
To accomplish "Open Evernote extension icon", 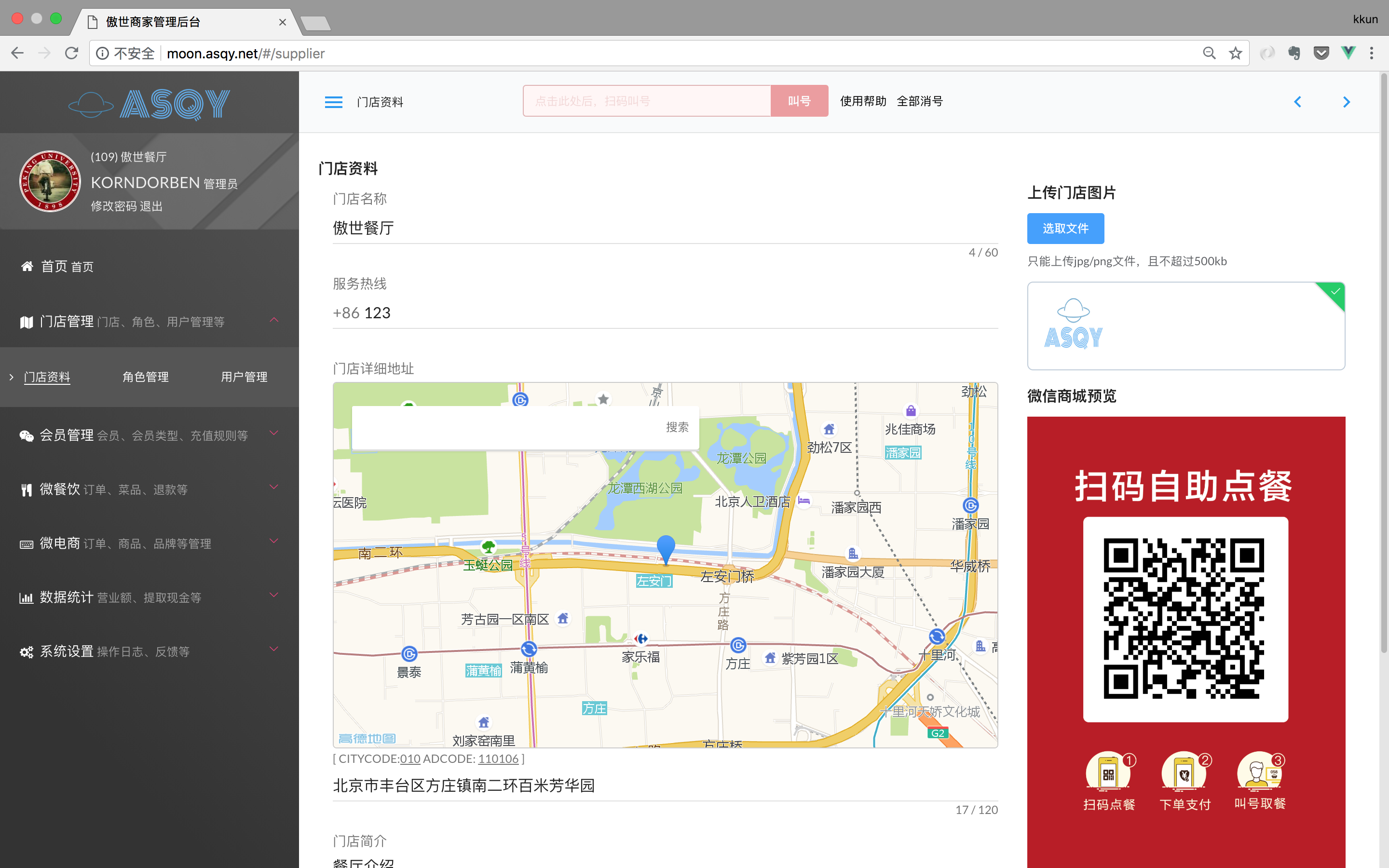I will click(x=1294, y=54).
